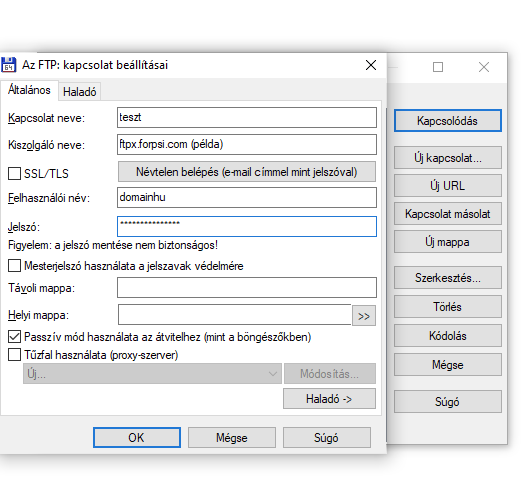Enable the SSL/TLS checkbox
The image size is (521, 479).
pos(14,173)
